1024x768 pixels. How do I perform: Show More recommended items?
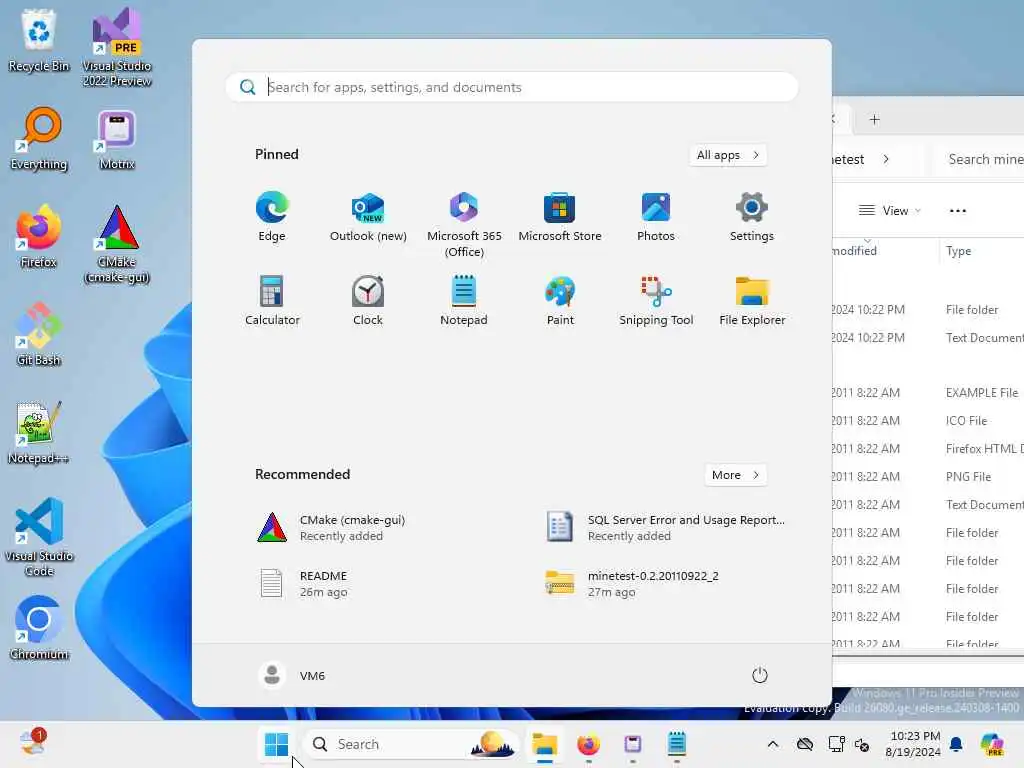(x=735, y=475)
